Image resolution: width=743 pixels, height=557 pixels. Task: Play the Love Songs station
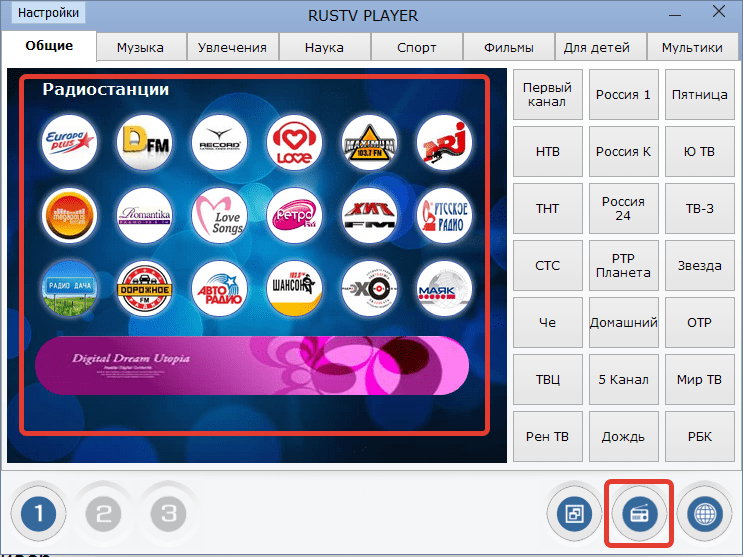pyautogui.click(x=219, y=216)
